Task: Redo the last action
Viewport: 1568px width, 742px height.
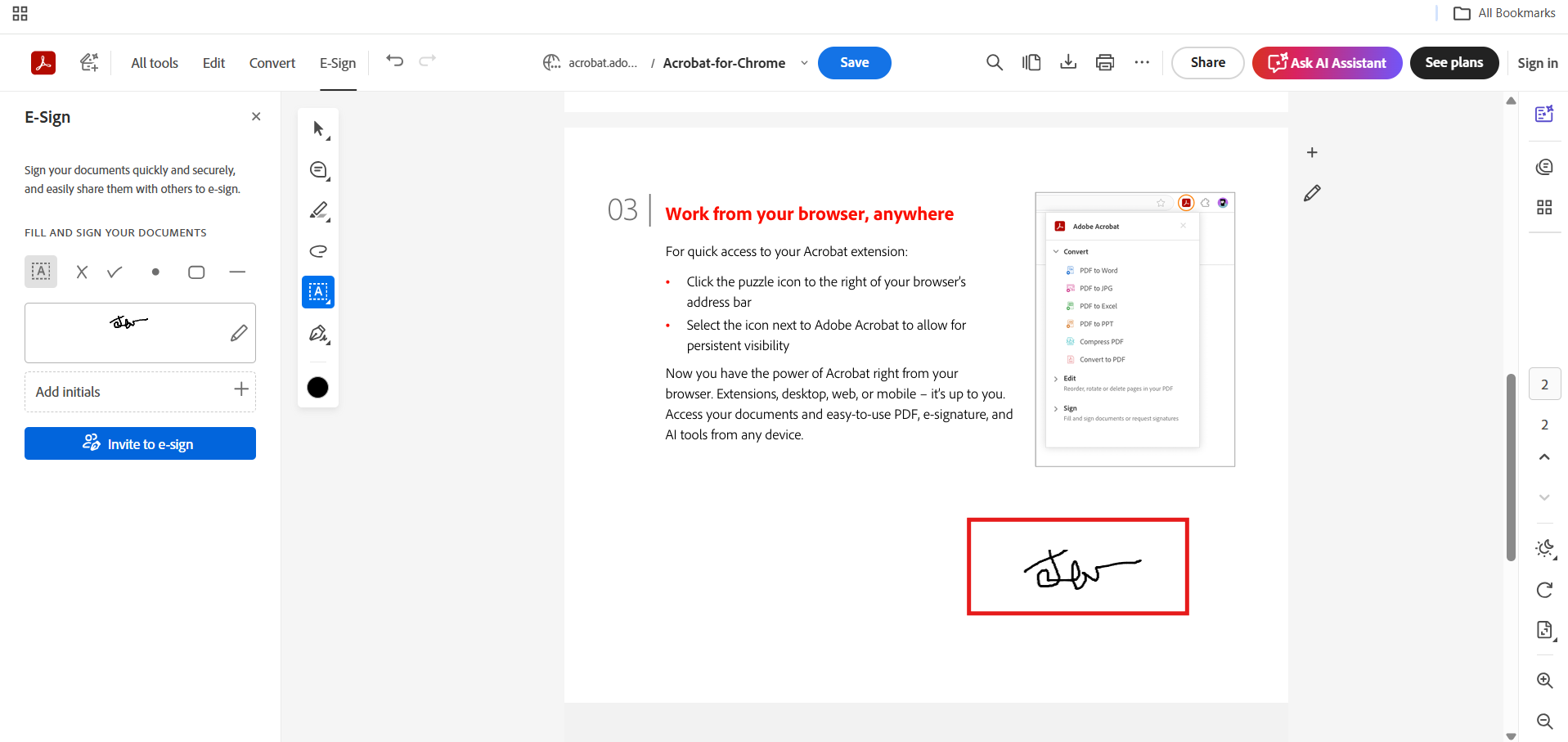Action: [428, 61]
